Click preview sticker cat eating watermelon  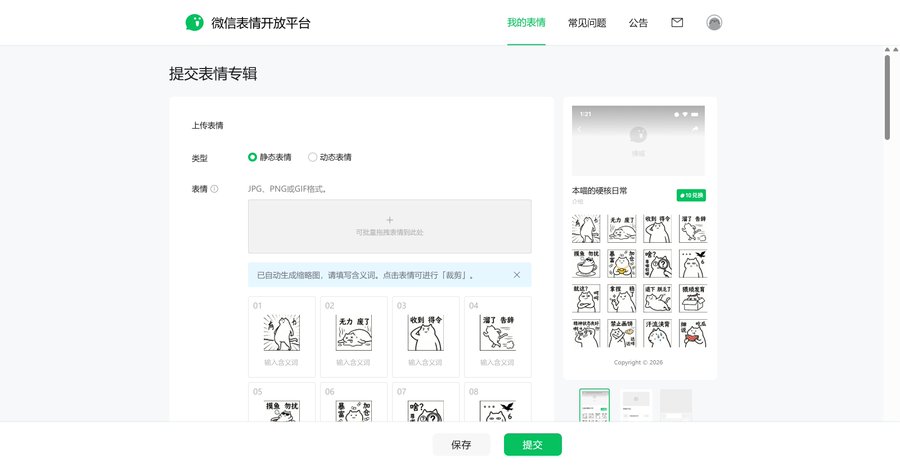tap(693, 333)
